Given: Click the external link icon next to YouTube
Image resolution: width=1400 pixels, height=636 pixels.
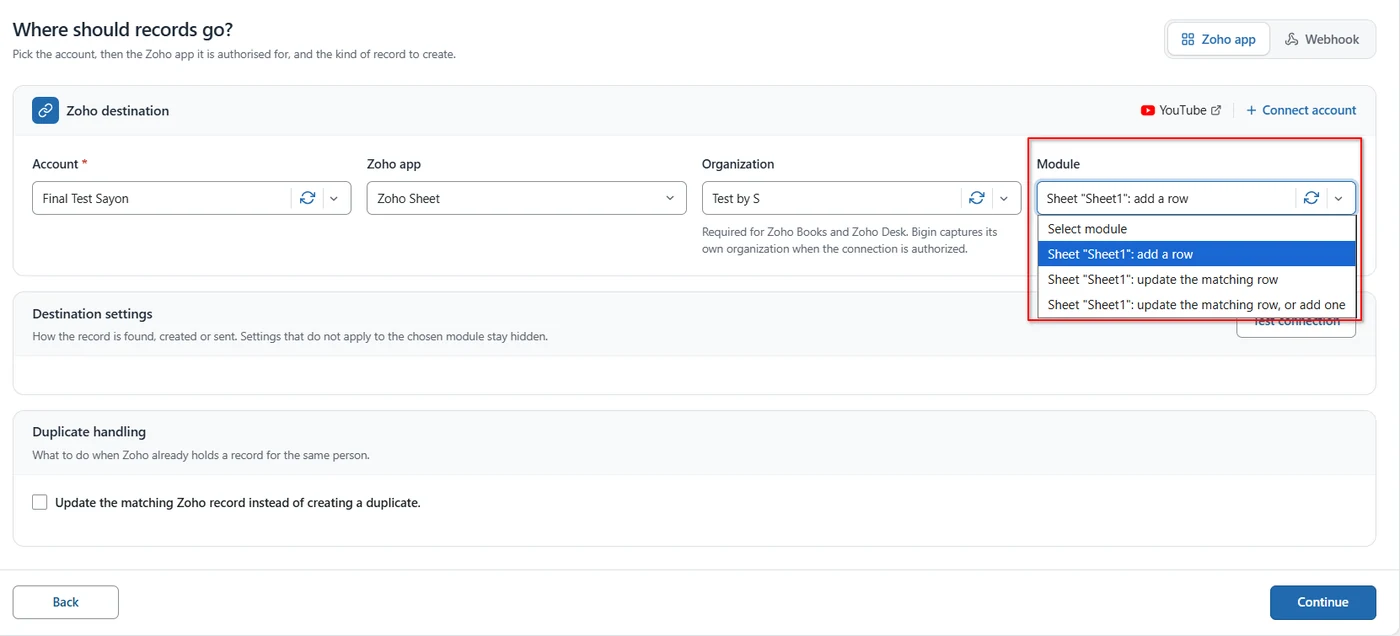Looking at the screenshot, I should (x=1216, y=110).
